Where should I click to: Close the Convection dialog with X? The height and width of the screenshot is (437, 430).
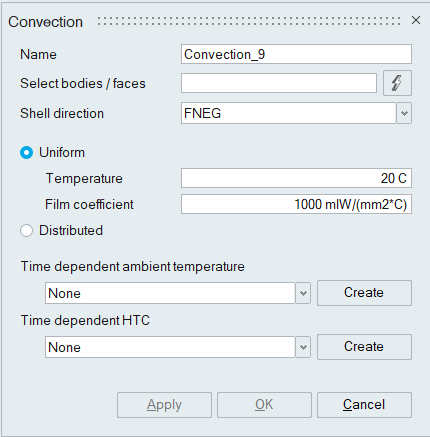(416, 20)
